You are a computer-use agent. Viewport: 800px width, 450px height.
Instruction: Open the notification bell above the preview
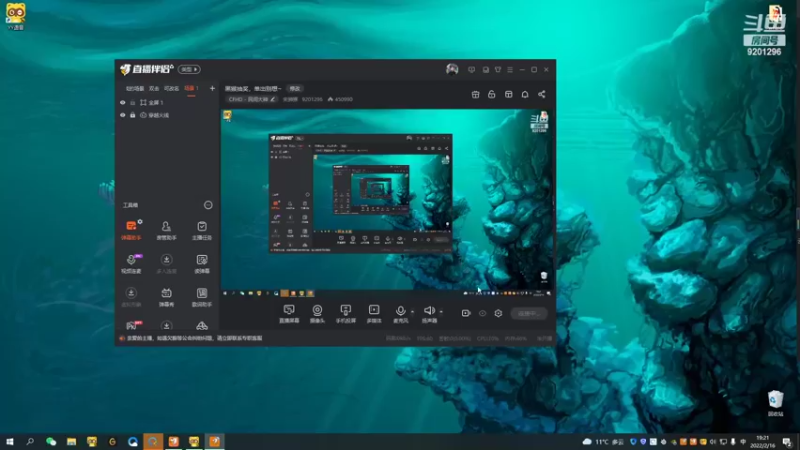pos(524,94)
